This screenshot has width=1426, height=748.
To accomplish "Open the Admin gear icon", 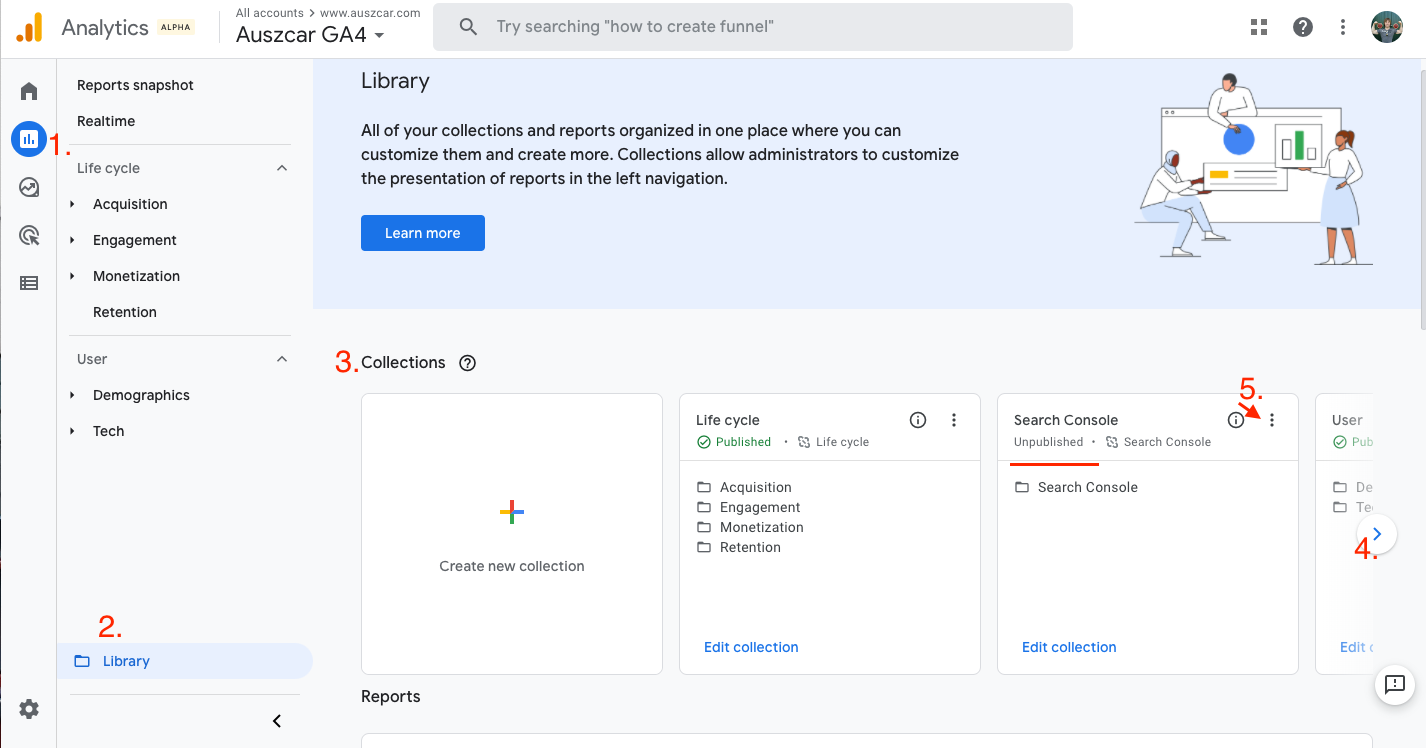I will click(x=29, y=709).
